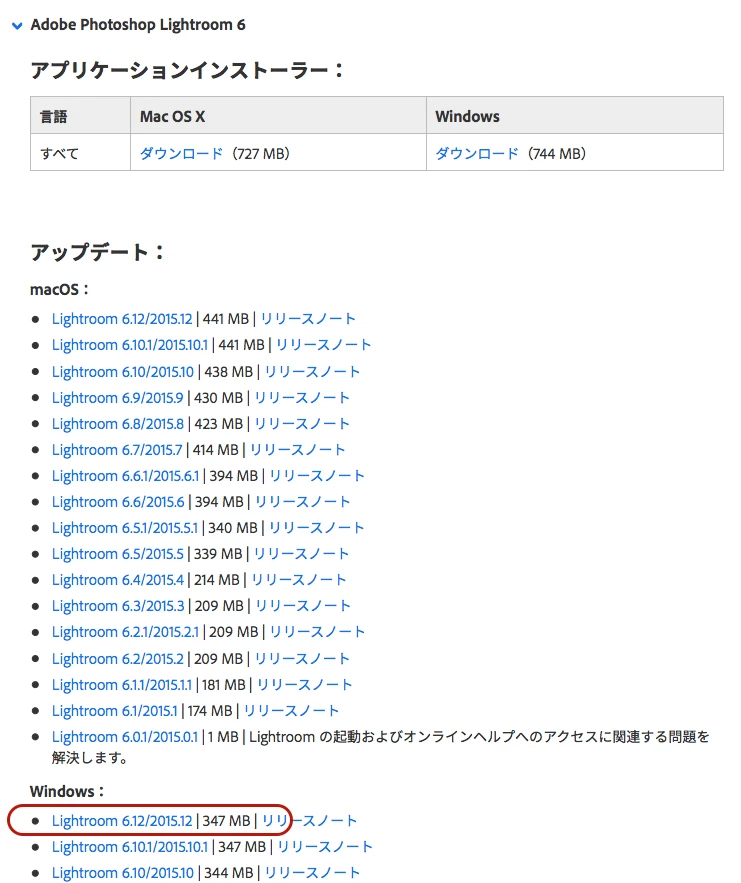Click the 'Windows：' subheading above update list
Screen dimensions: 741x883
coord(67,791)
